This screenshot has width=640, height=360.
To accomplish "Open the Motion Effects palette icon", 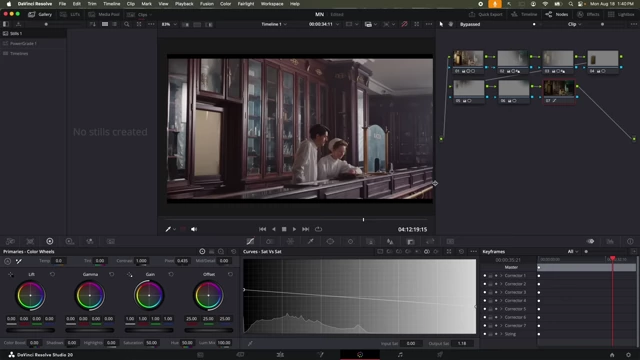I will [111, 242].
